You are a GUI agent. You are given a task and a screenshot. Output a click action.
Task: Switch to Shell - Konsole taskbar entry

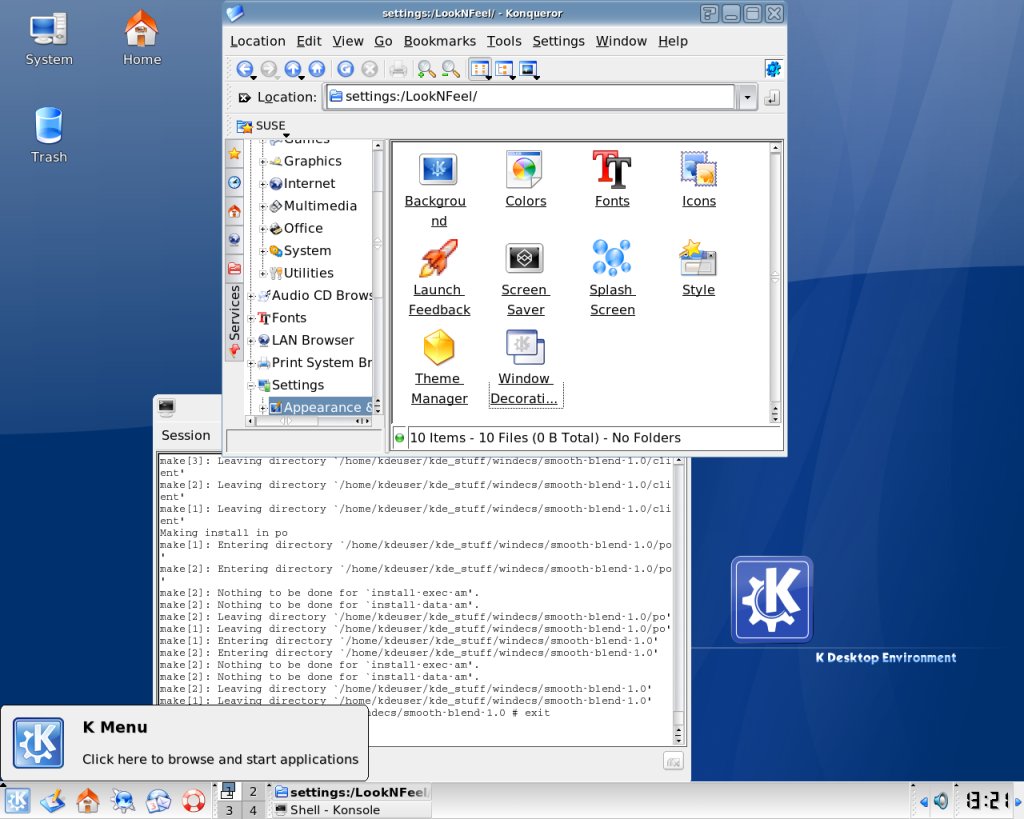point(351,810)
